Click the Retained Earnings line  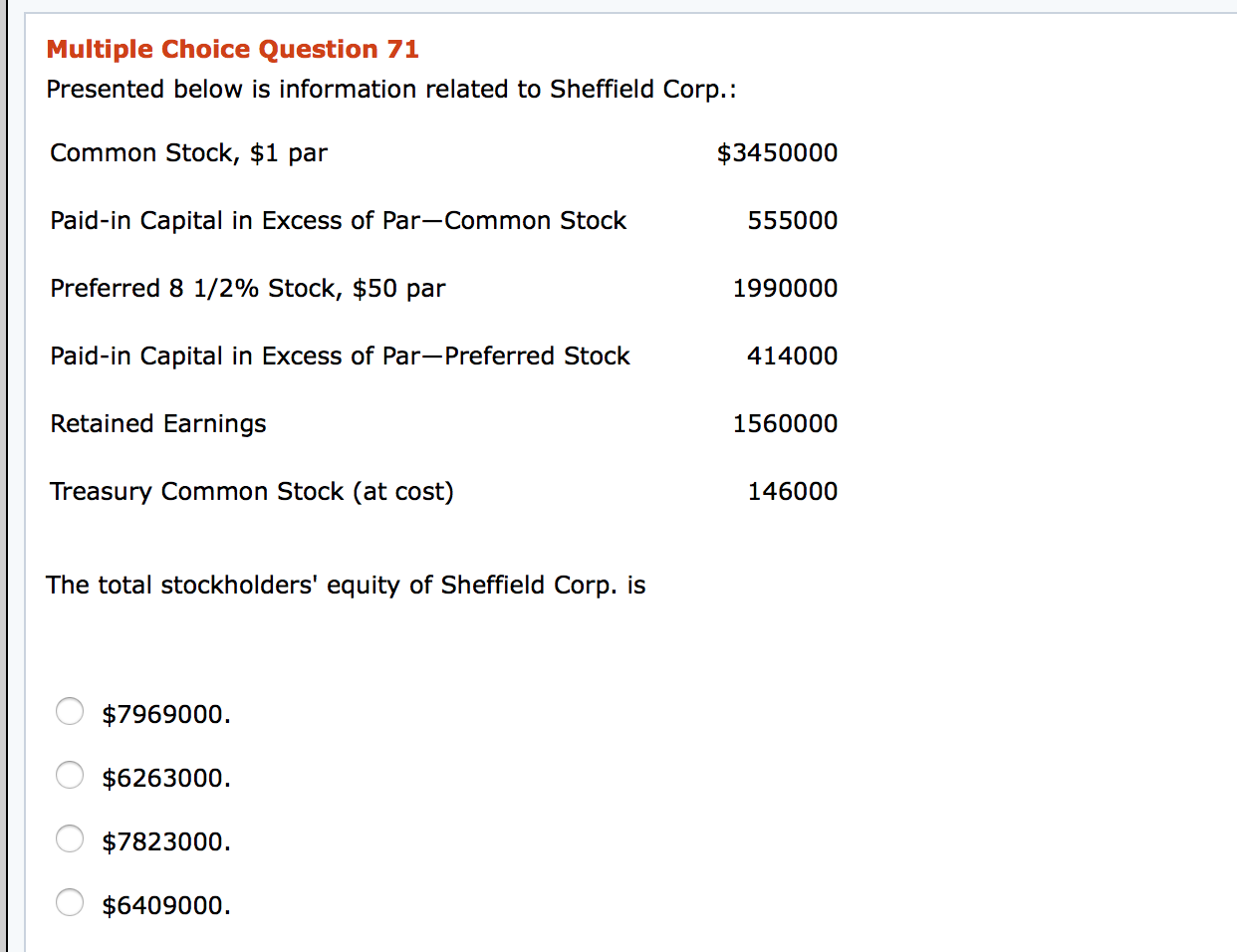click(157, 423)
